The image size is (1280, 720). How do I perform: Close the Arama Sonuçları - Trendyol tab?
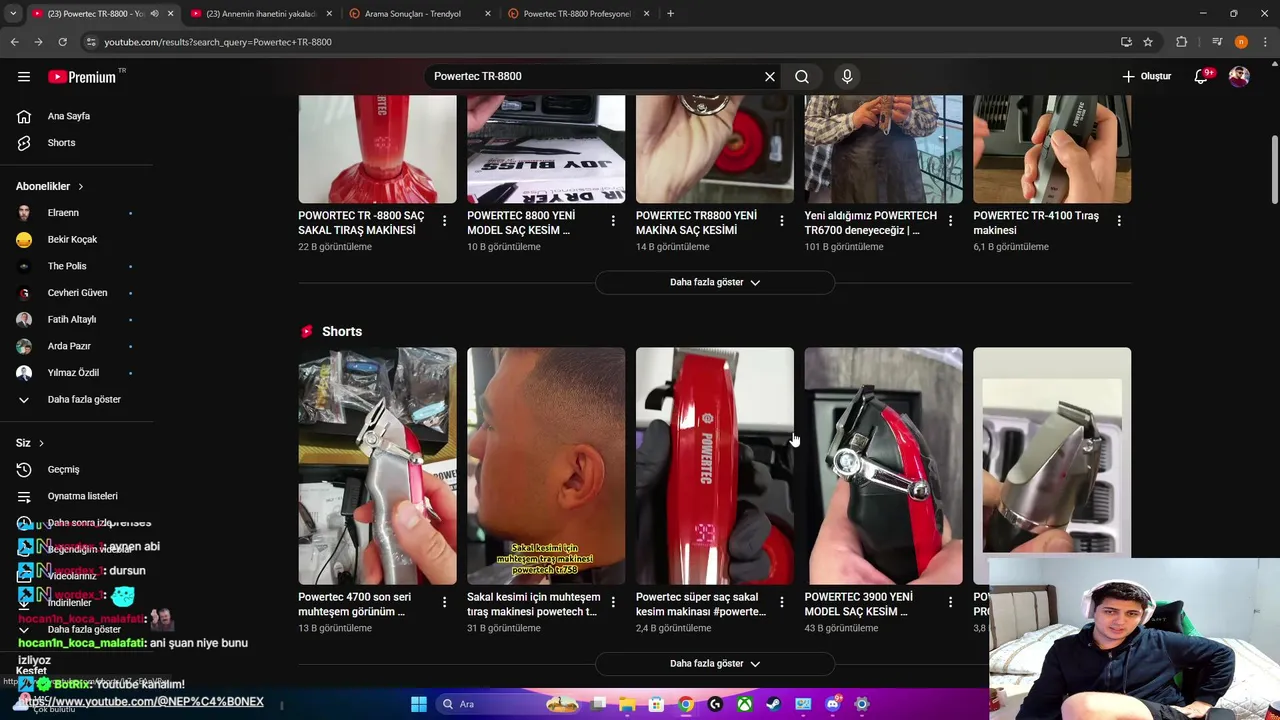488,14
